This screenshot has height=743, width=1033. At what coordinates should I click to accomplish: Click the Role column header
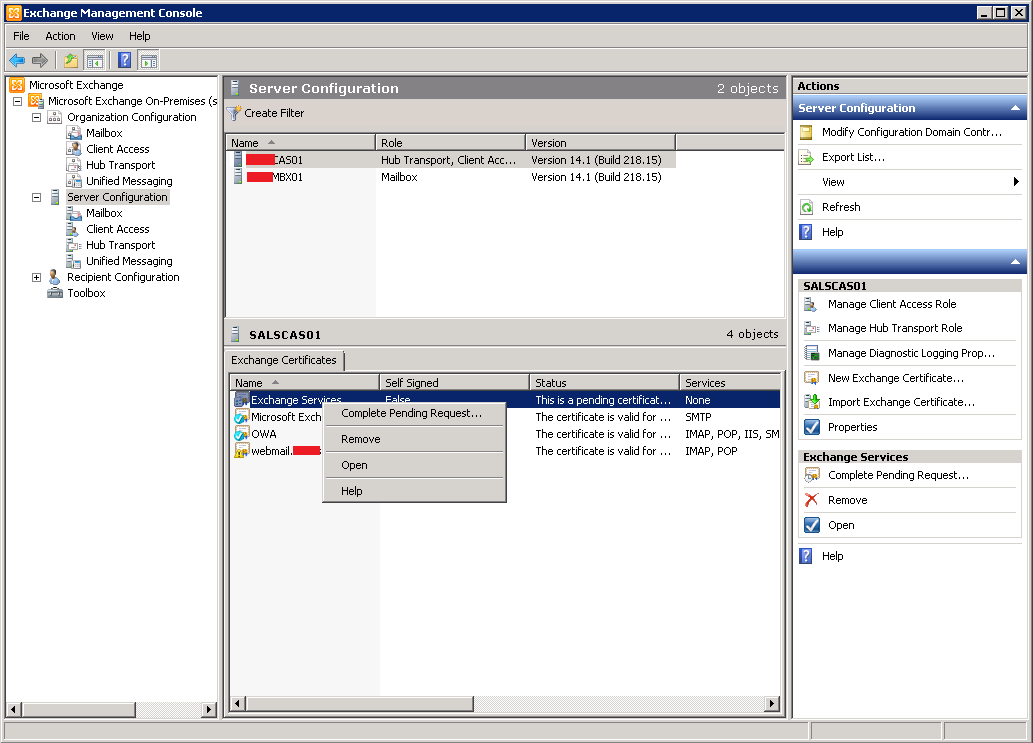tap(451, 143)
